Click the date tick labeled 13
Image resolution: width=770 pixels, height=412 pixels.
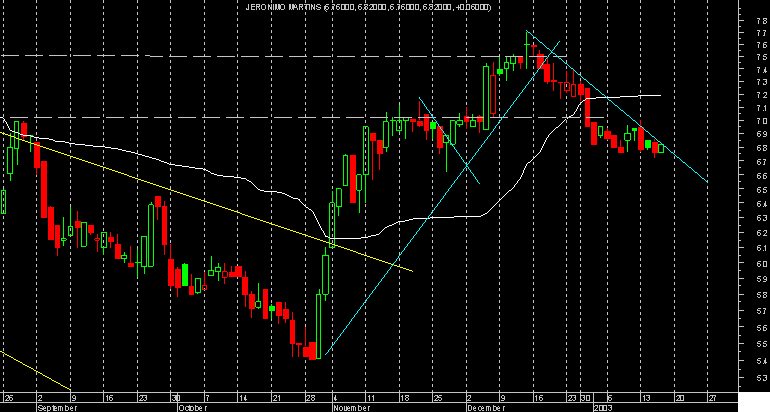pos(647,398)
